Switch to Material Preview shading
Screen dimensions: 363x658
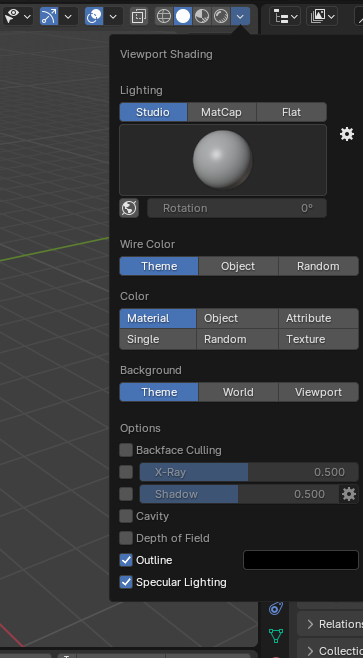[202, 16]
